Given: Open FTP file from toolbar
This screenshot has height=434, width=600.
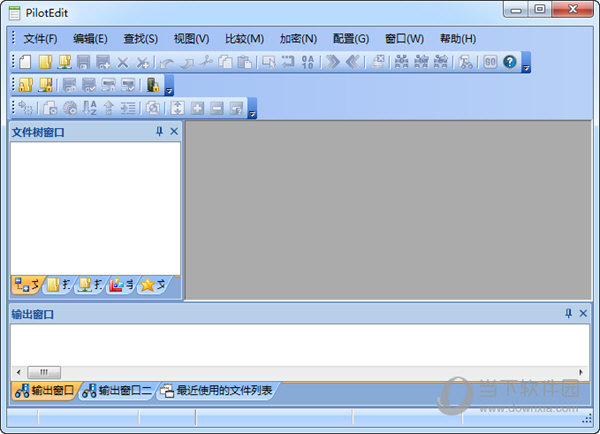Looking at the screenshot, I should [x=64, y=62].
